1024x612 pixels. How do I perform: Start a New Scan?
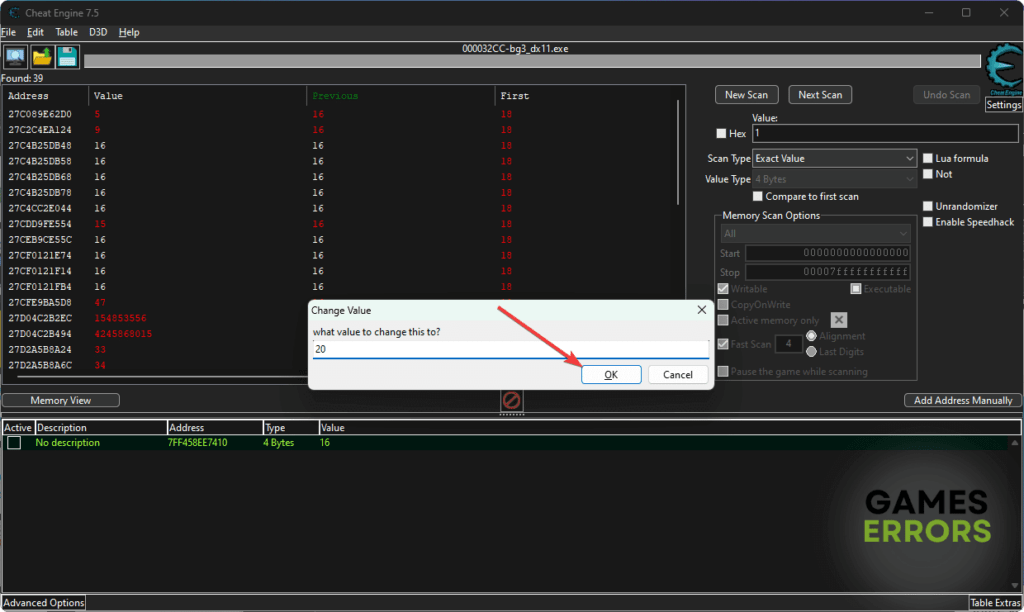747,94
